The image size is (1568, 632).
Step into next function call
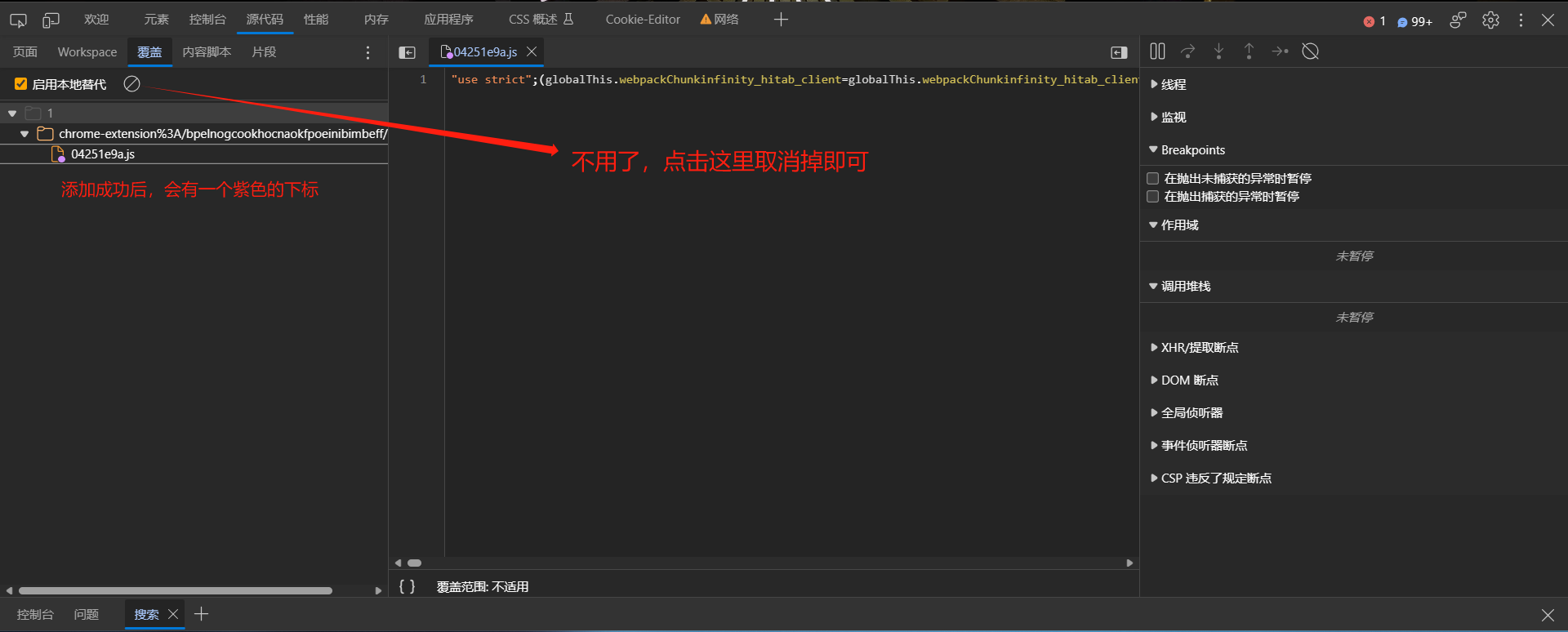pos(1218,51)
